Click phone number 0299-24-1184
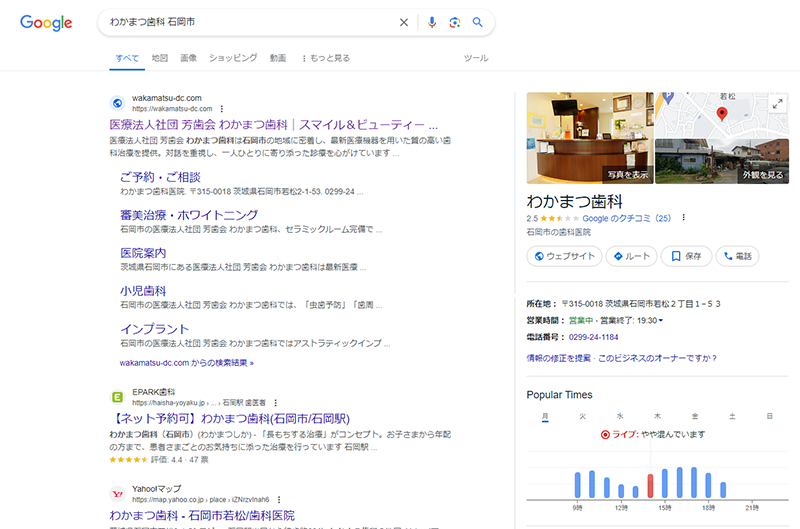 [x=593, y=337]
